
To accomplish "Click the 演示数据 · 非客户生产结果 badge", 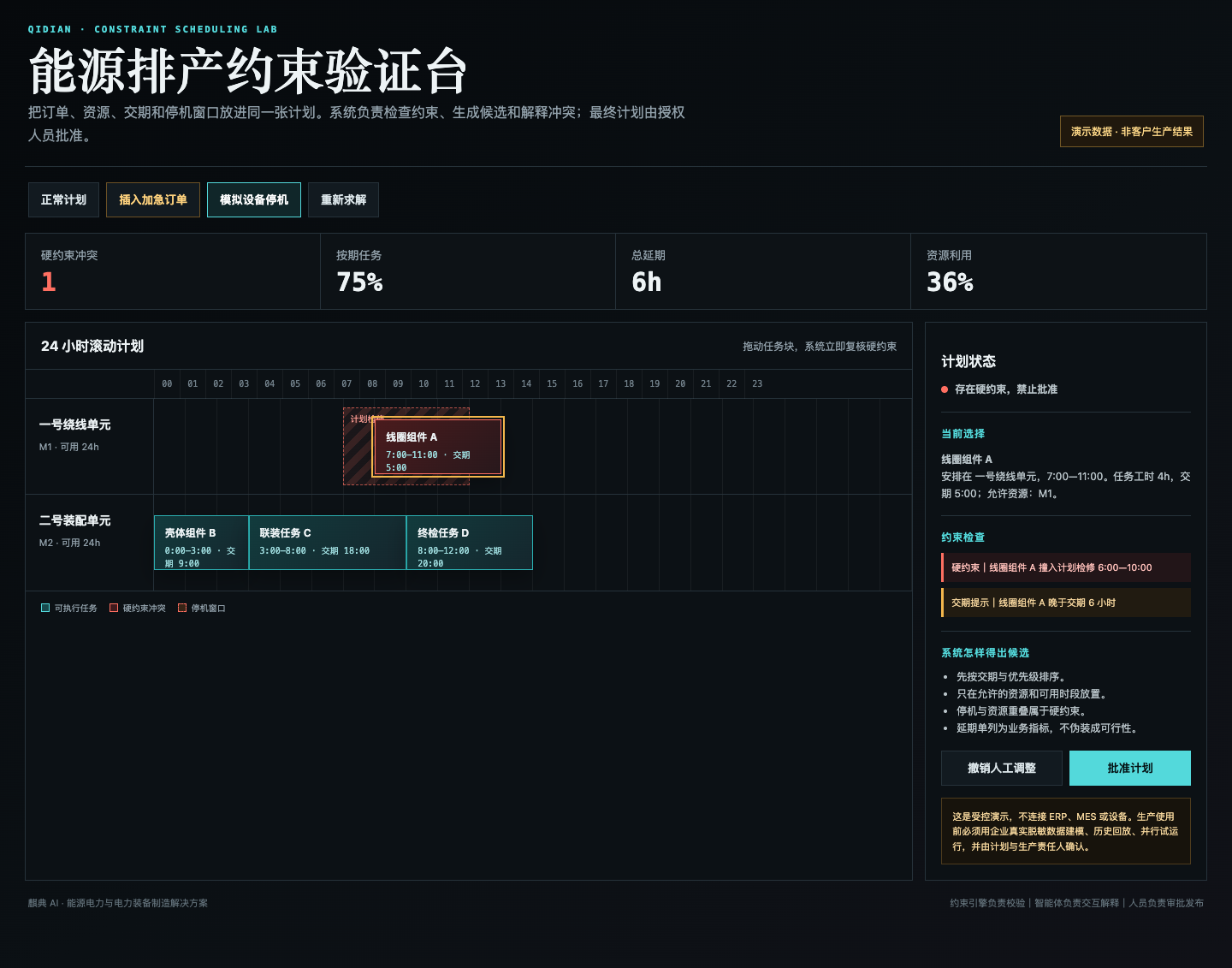I will pyautogui.click(x=1132, y=131).
